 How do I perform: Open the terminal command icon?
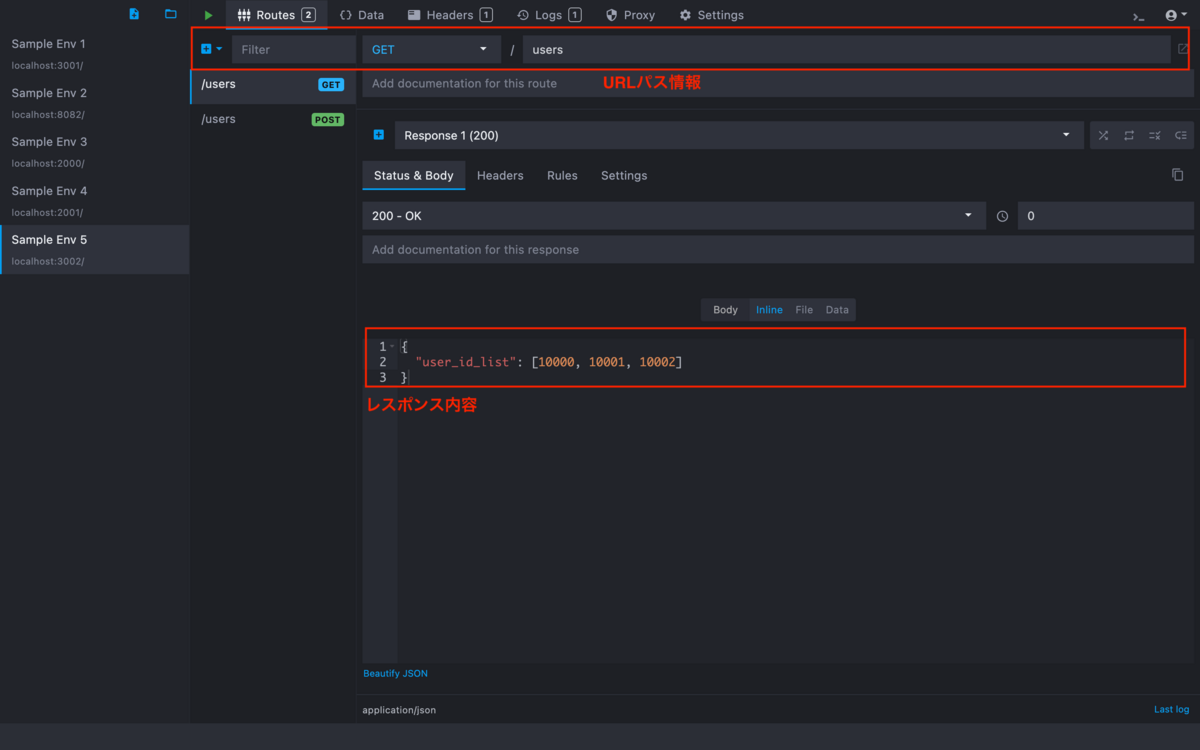(1138, 16)
